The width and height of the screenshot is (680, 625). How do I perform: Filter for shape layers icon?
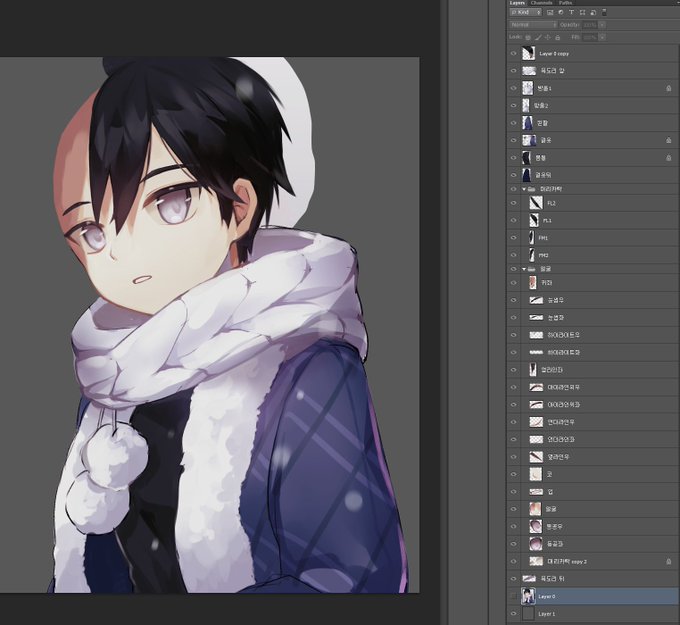coord(582,13)
